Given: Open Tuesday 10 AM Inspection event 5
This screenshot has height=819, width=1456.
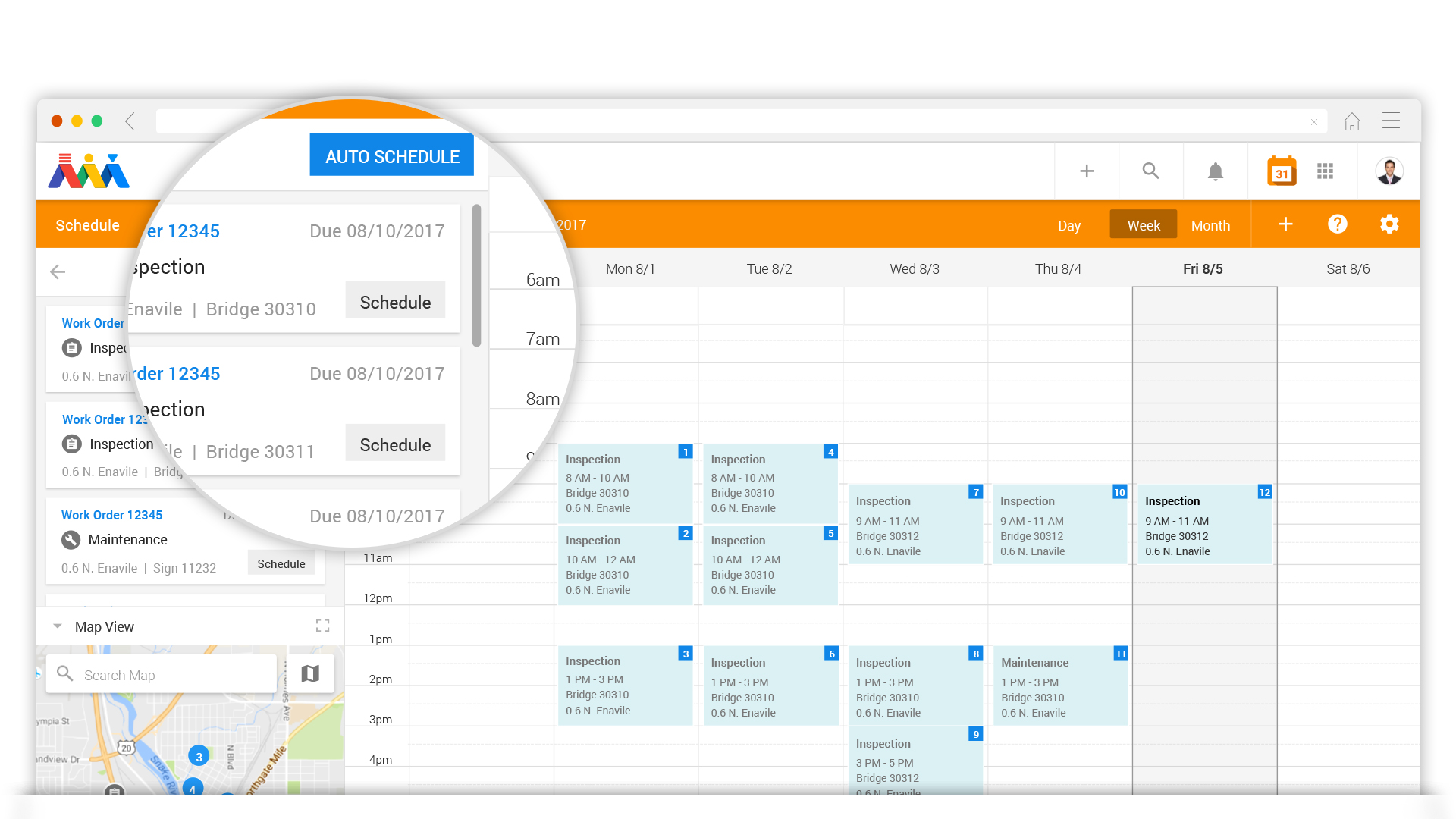Looking at the screenshot, I should [770, 565].
